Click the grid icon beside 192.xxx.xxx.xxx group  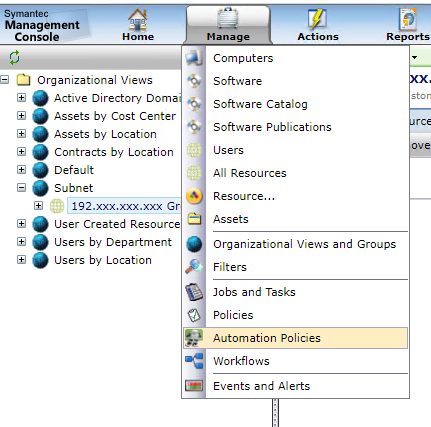(57, 206)
